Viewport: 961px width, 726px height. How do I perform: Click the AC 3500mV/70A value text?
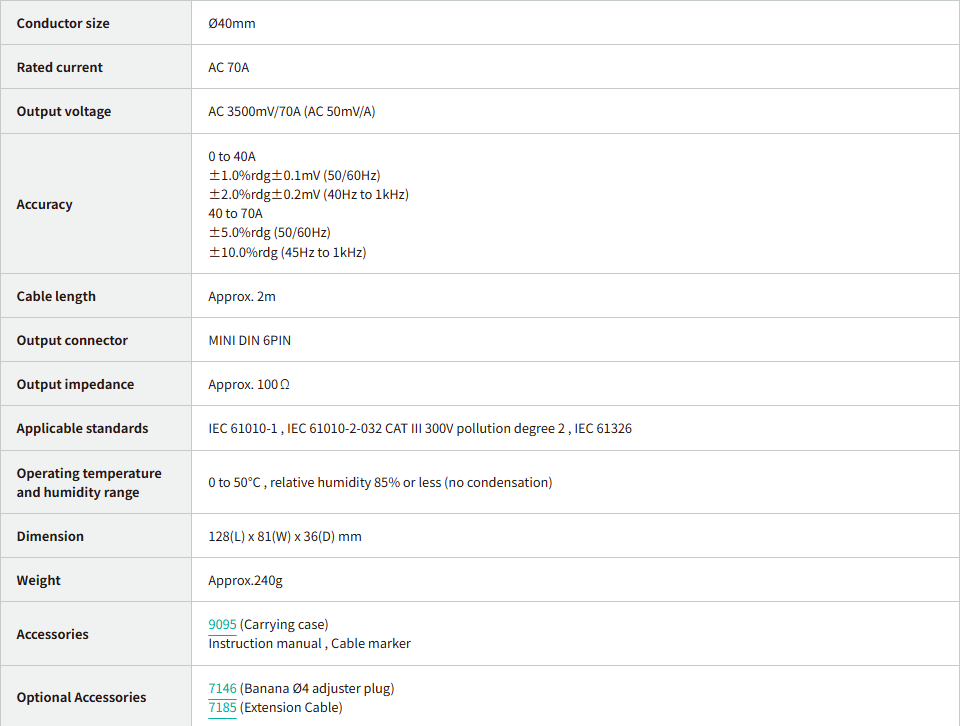[x=291, y=111]
